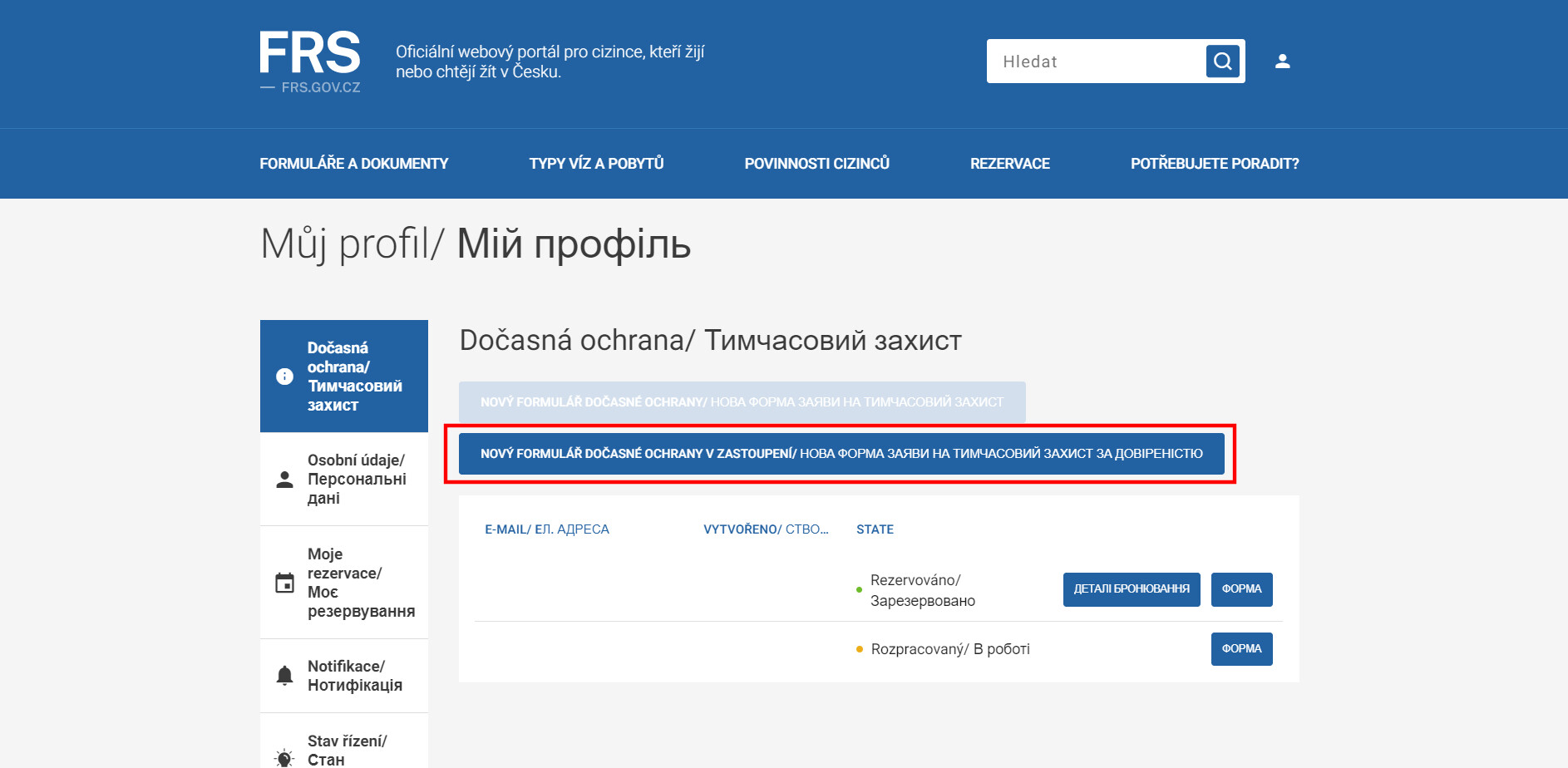
Task: Click the FRS.GOV.CZ text under logo
Action: (321, 87)
